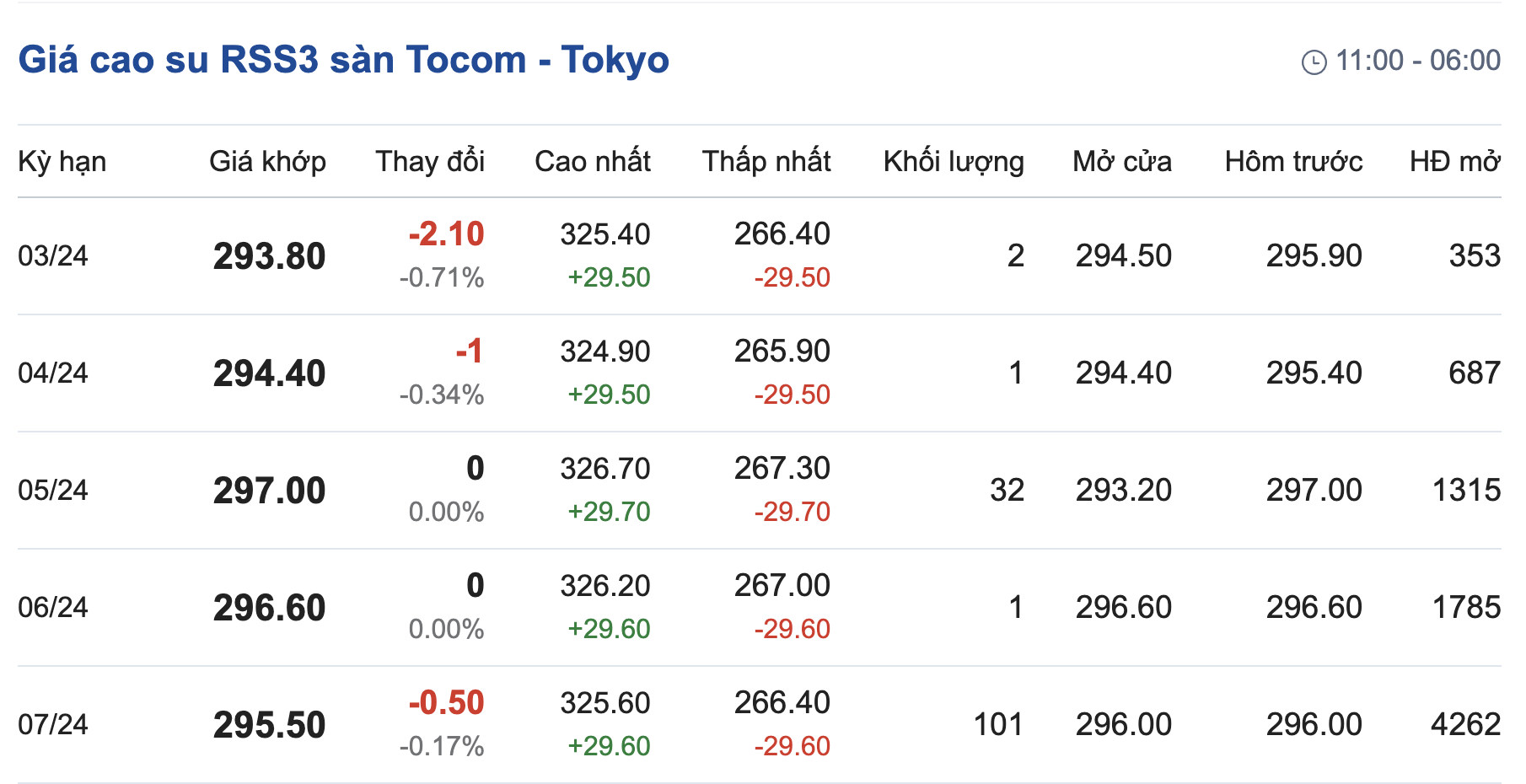Select the Kỳ hạn column header
The height and width of the screenshot is (784, 1526).
tap(62, 161)
